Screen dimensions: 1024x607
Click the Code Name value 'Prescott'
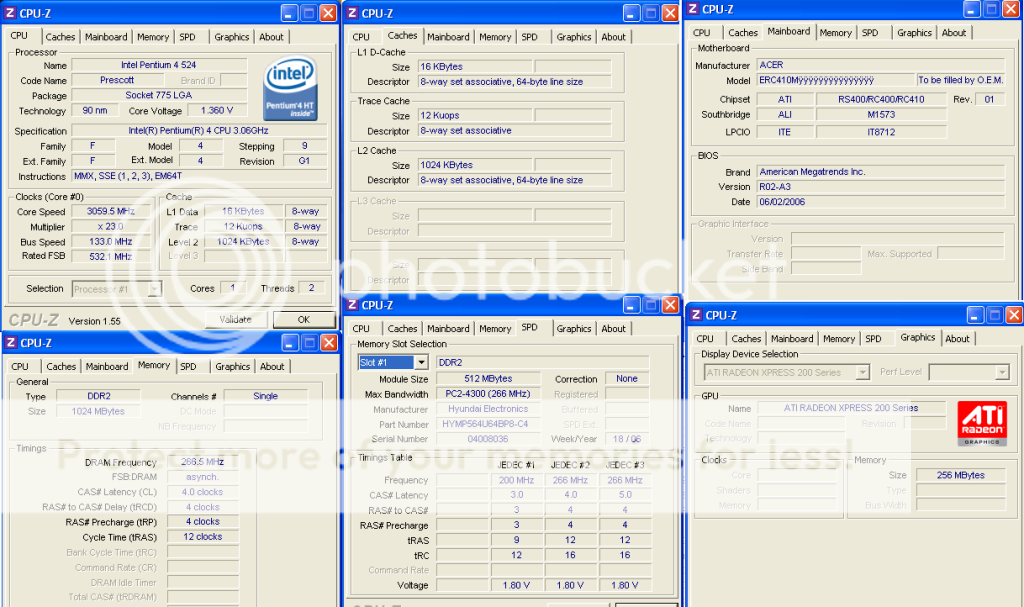point(117,80)
